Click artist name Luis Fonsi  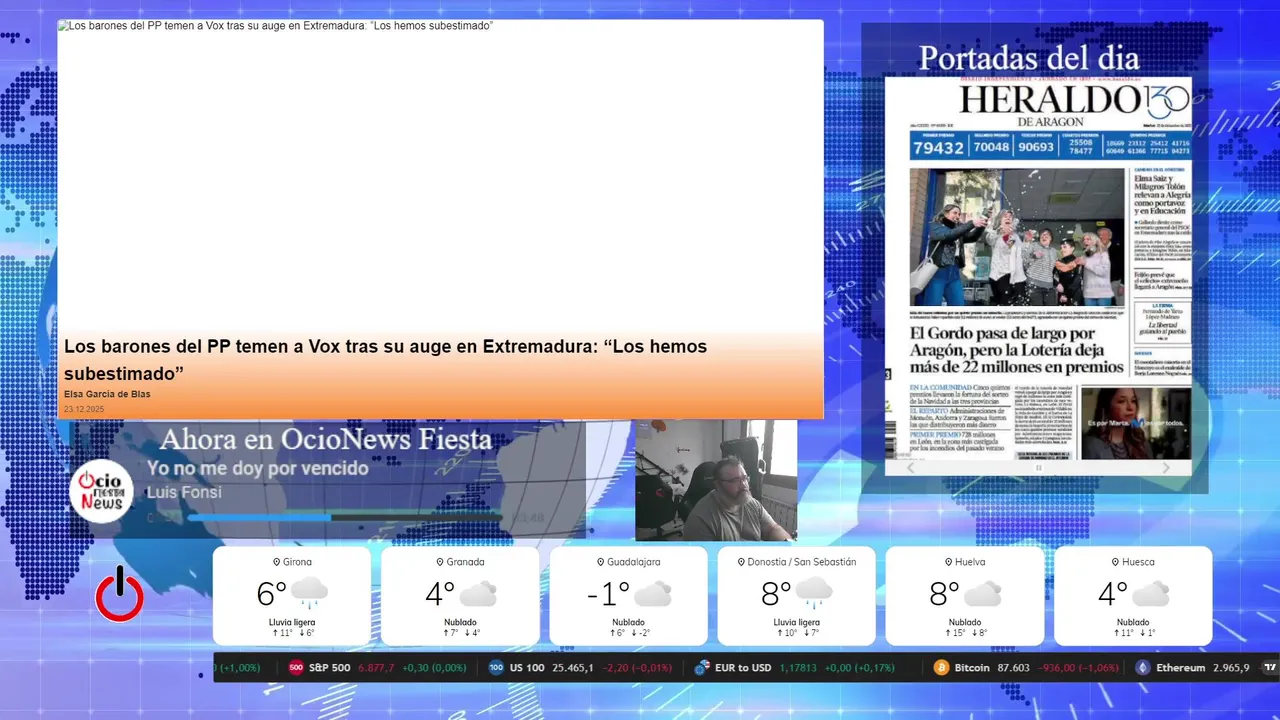point(183,492)
